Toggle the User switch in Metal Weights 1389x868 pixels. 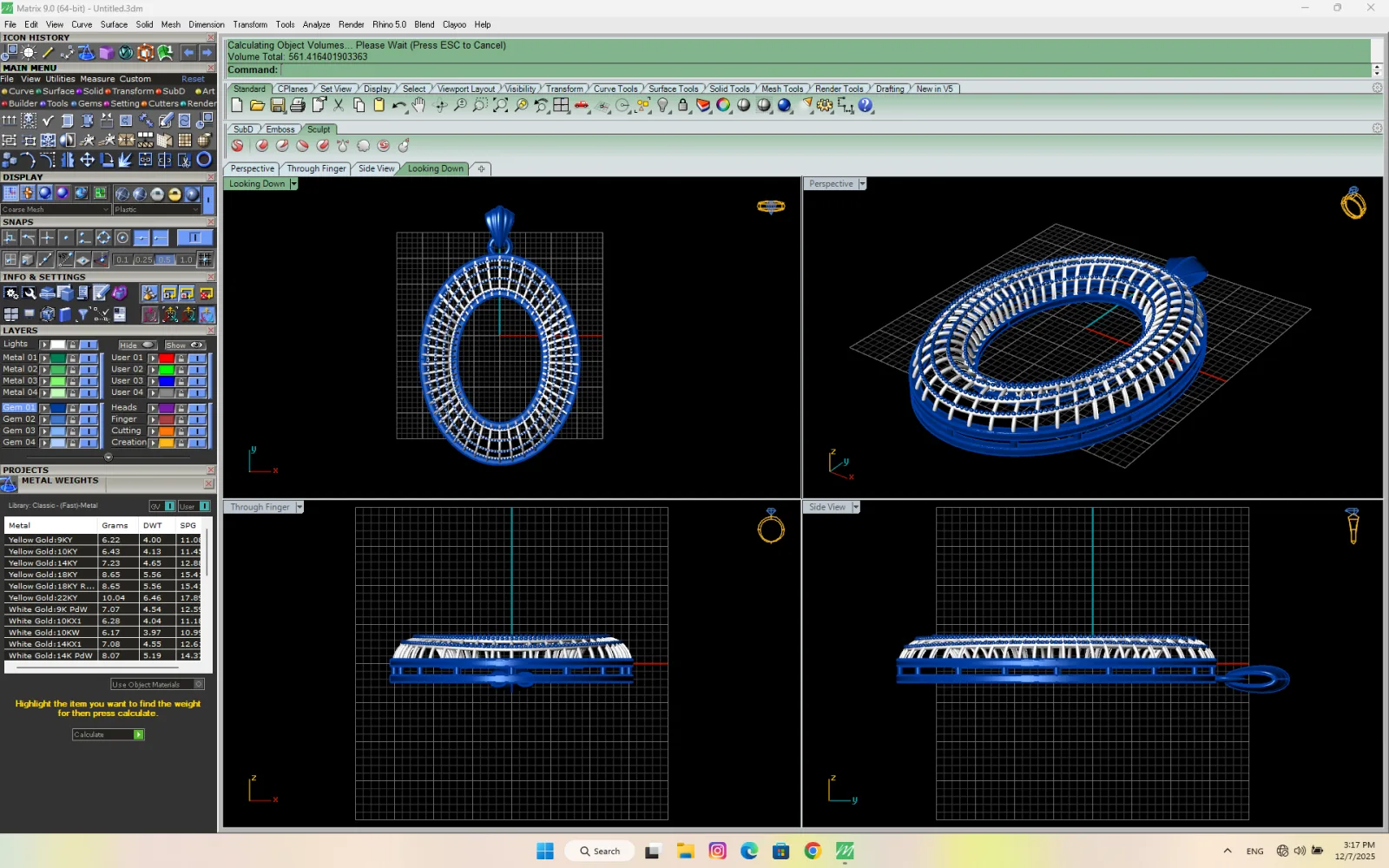(194, 506)
